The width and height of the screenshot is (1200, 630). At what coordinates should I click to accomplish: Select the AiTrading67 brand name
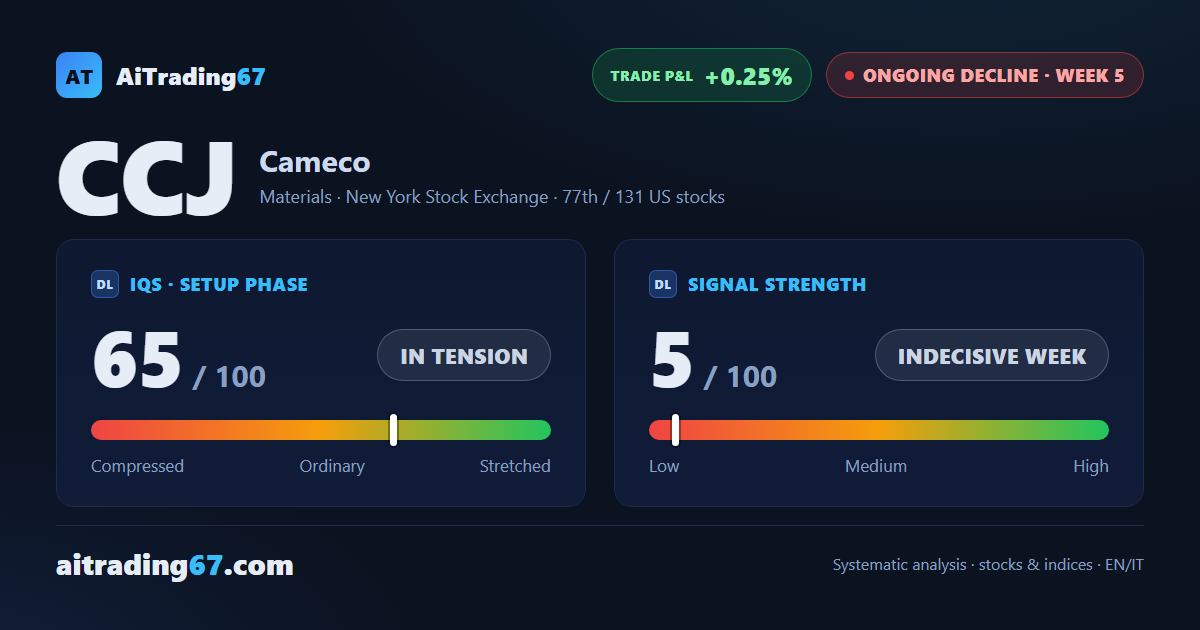(x=191, y=76)
